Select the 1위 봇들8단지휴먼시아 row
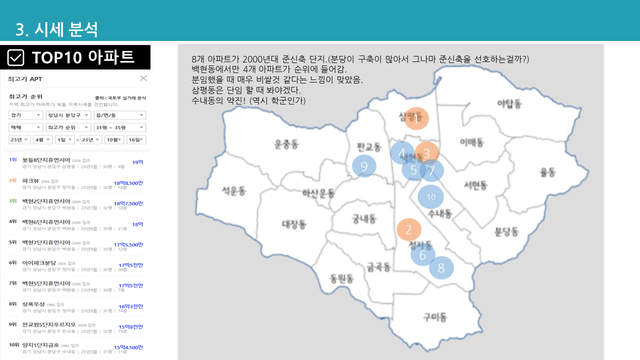 [76, 163]
